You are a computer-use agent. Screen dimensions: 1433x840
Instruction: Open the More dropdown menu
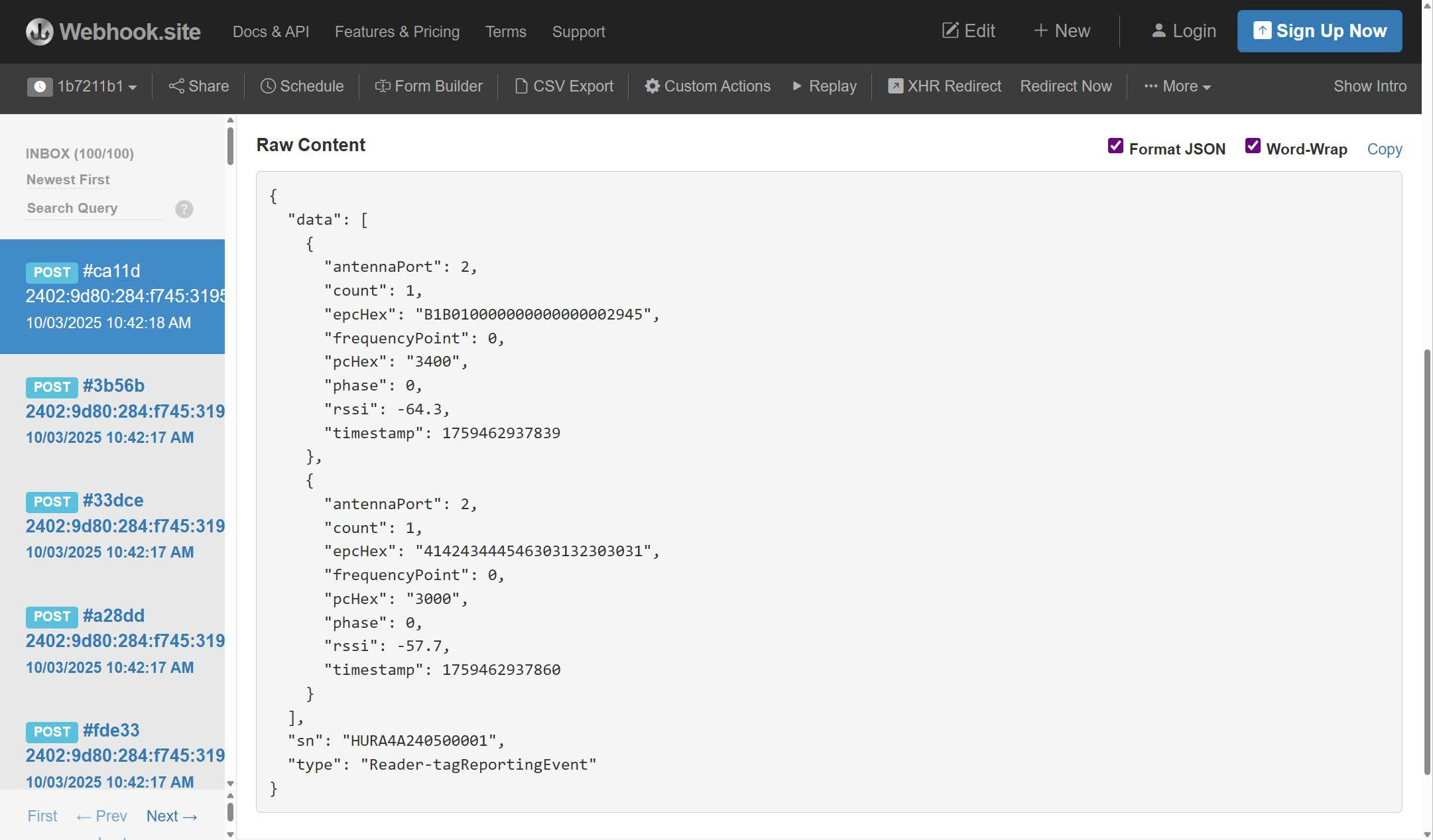tap(1178, 86)
